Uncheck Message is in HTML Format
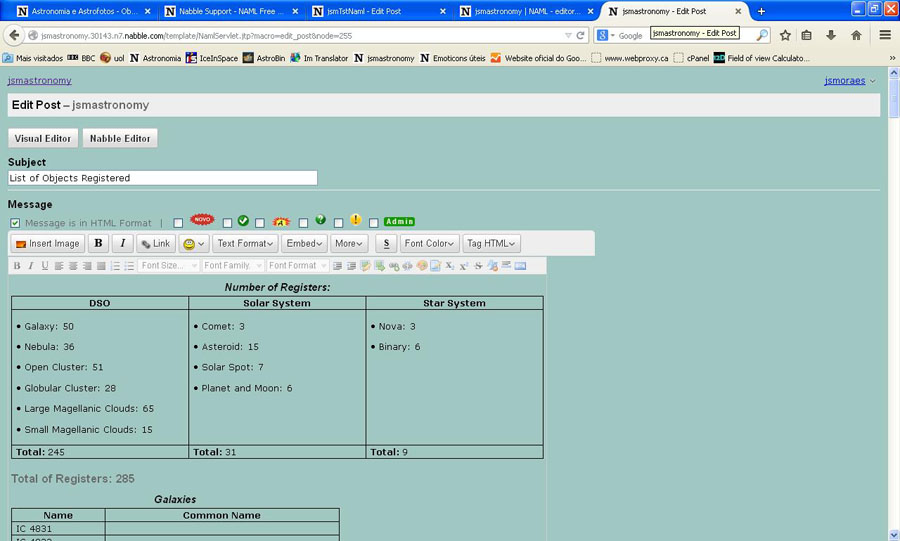Screen dimensions: 900x541 pos(15,223)
